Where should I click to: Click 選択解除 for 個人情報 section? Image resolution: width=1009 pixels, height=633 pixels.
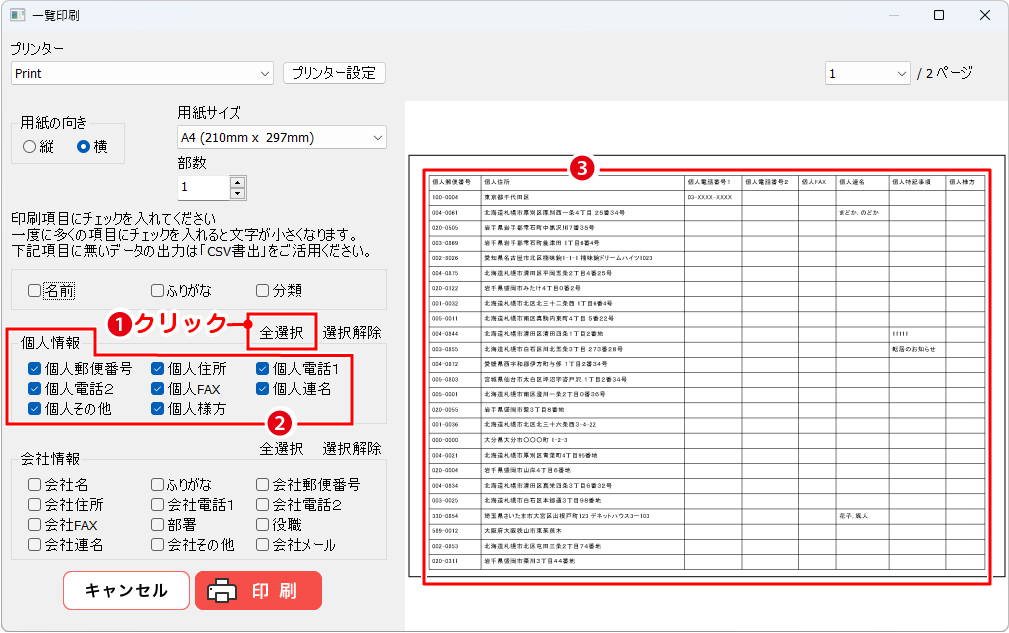(351, 332)
